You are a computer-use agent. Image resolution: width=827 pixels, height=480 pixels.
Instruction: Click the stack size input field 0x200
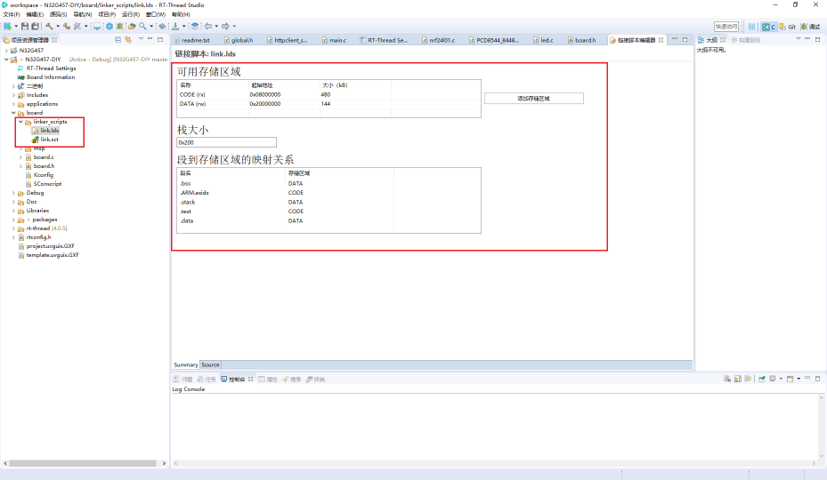tap(226, 142)
